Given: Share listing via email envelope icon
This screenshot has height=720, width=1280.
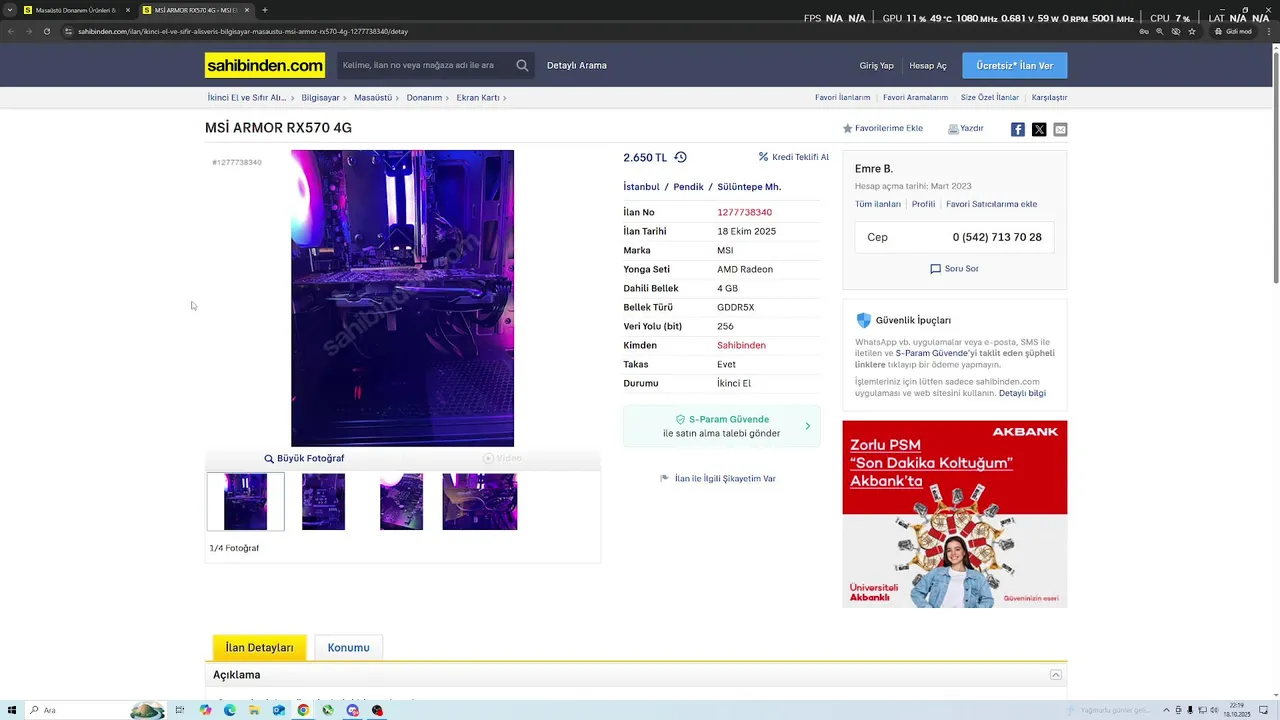Looking at the screenshot, I should 1060,129.
